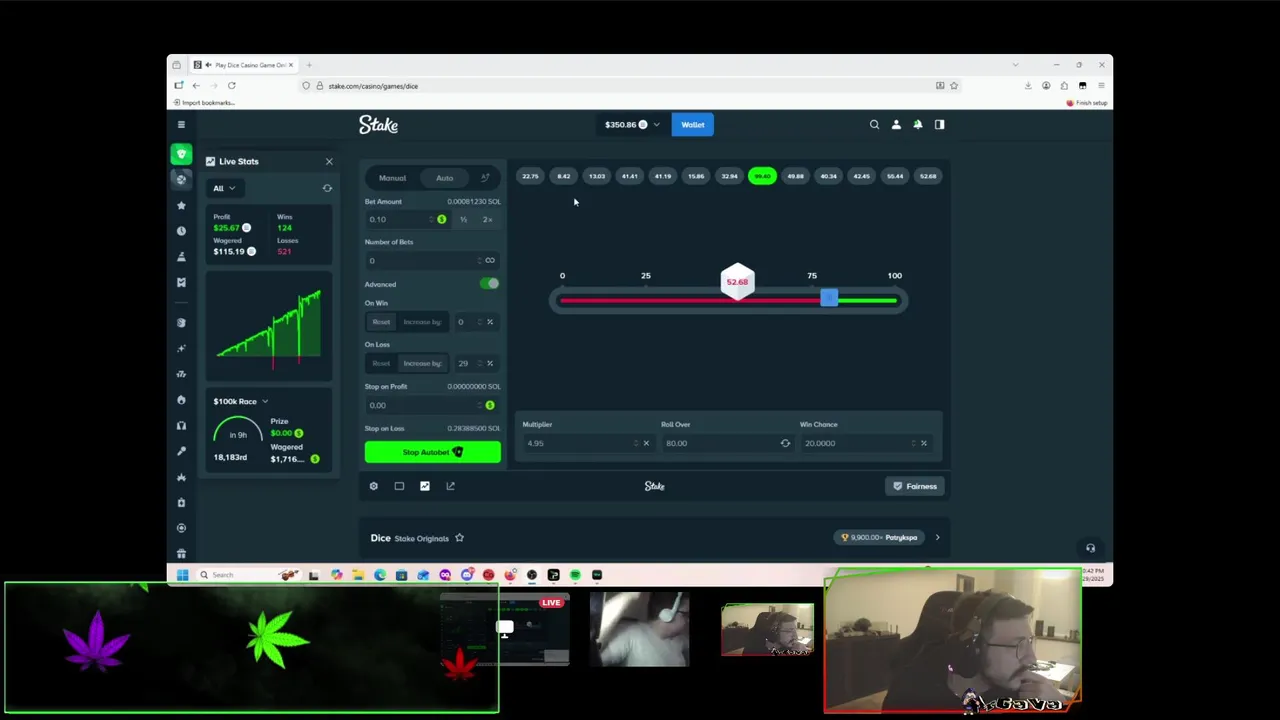Open the user profile icon in header

[896, 124]
